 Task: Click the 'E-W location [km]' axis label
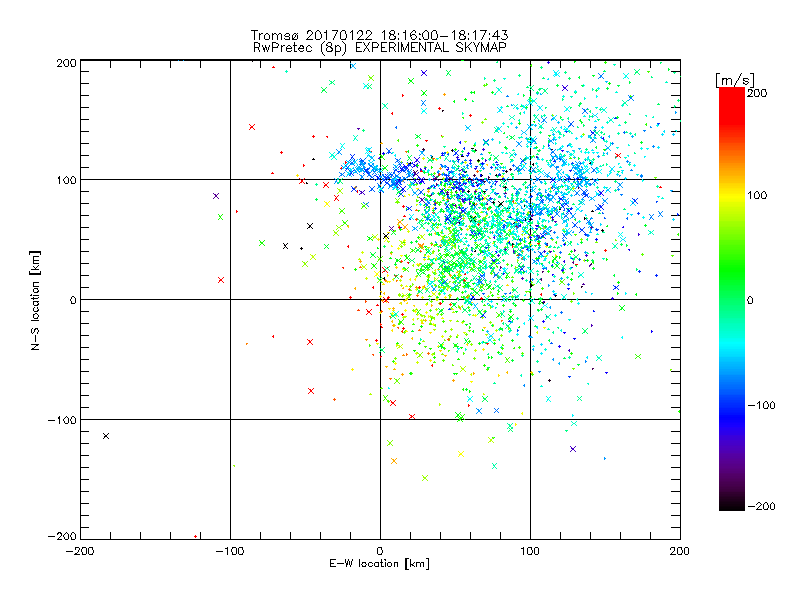[379, 564]
